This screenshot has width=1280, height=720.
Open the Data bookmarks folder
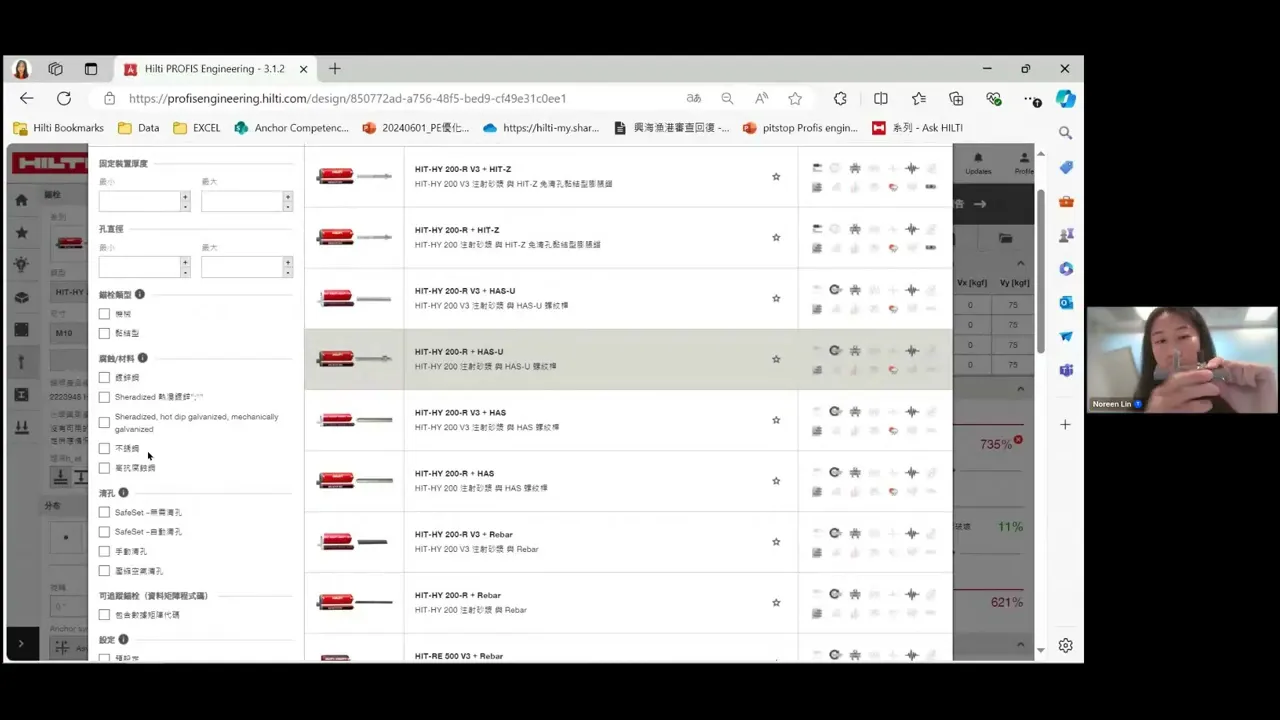pyautogui.click(x=139, y=128)
